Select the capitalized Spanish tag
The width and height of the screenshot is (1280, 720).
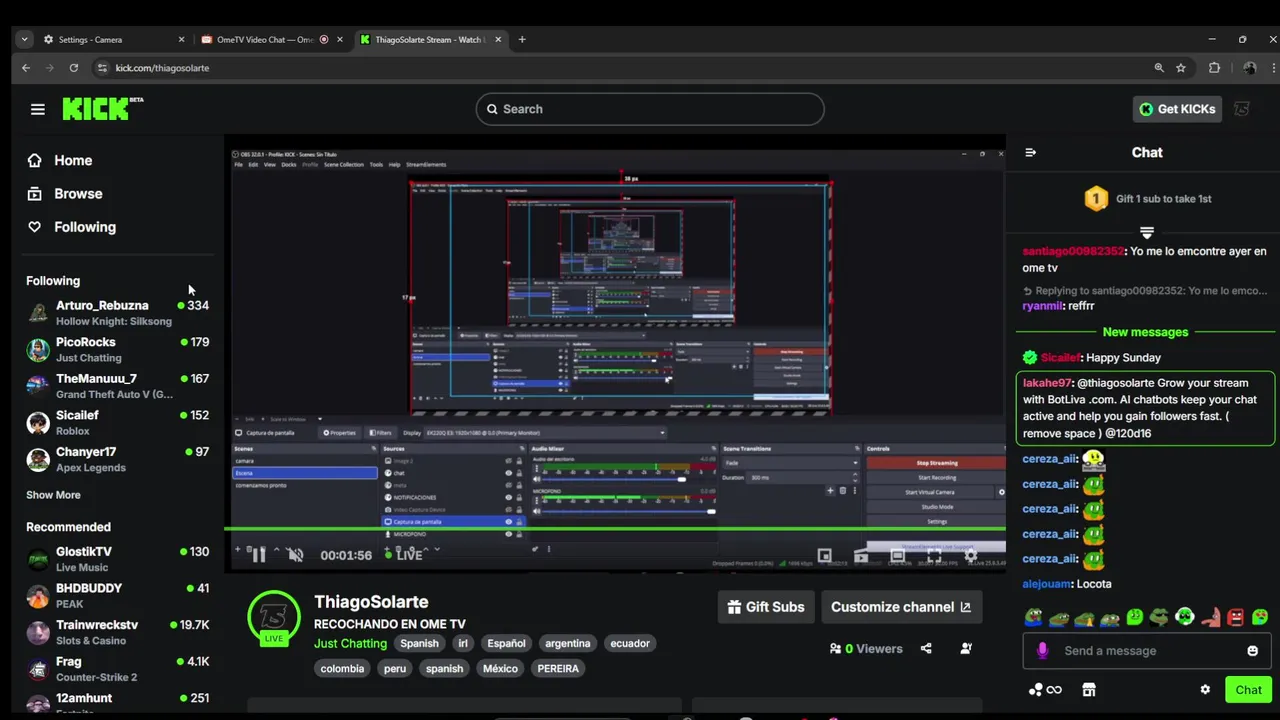coord(419,643)
